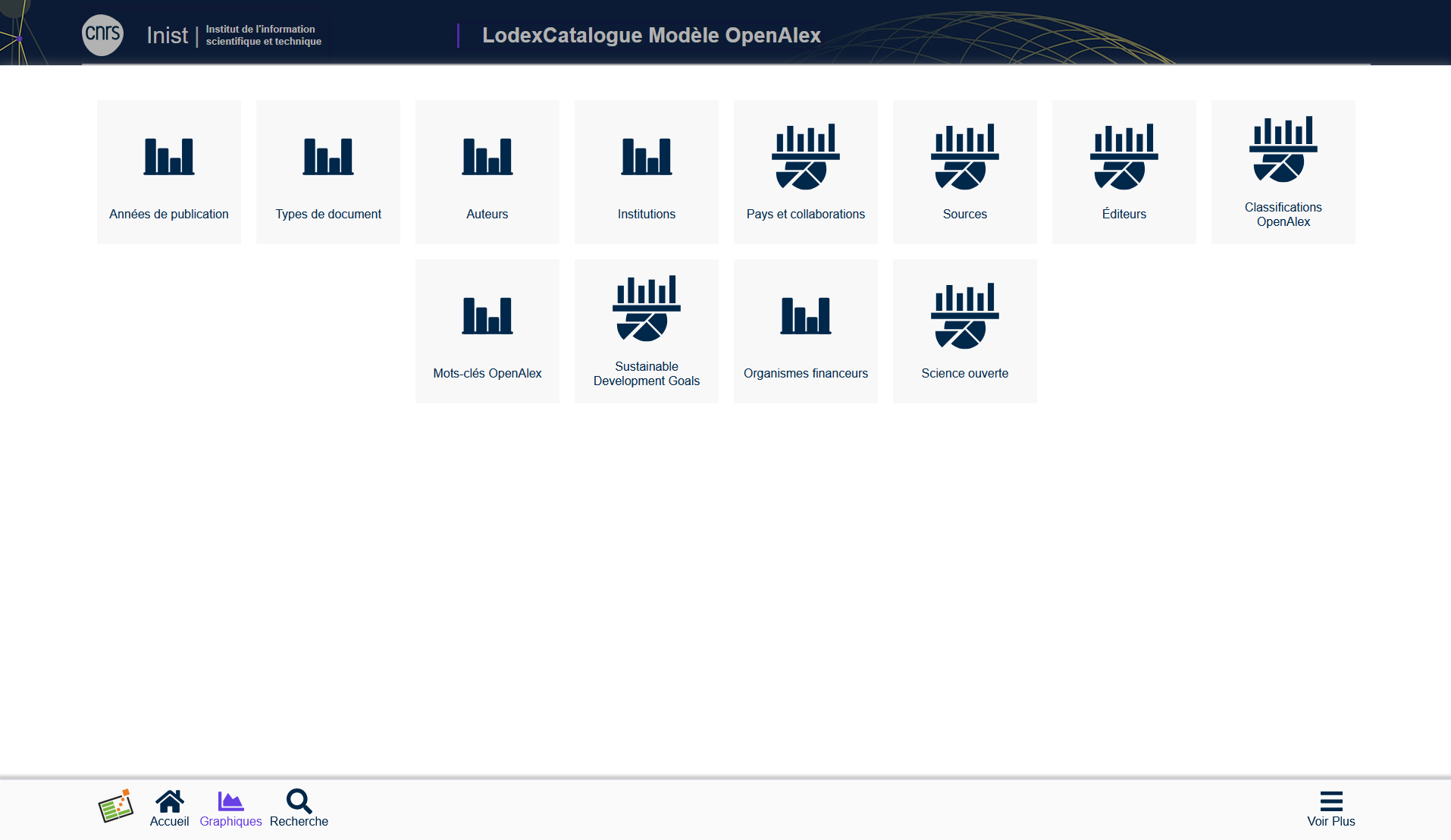Viewport: 1451px width, 840px height.
Task: Go to Accueil via the house icon
Action: click(170, 801)
